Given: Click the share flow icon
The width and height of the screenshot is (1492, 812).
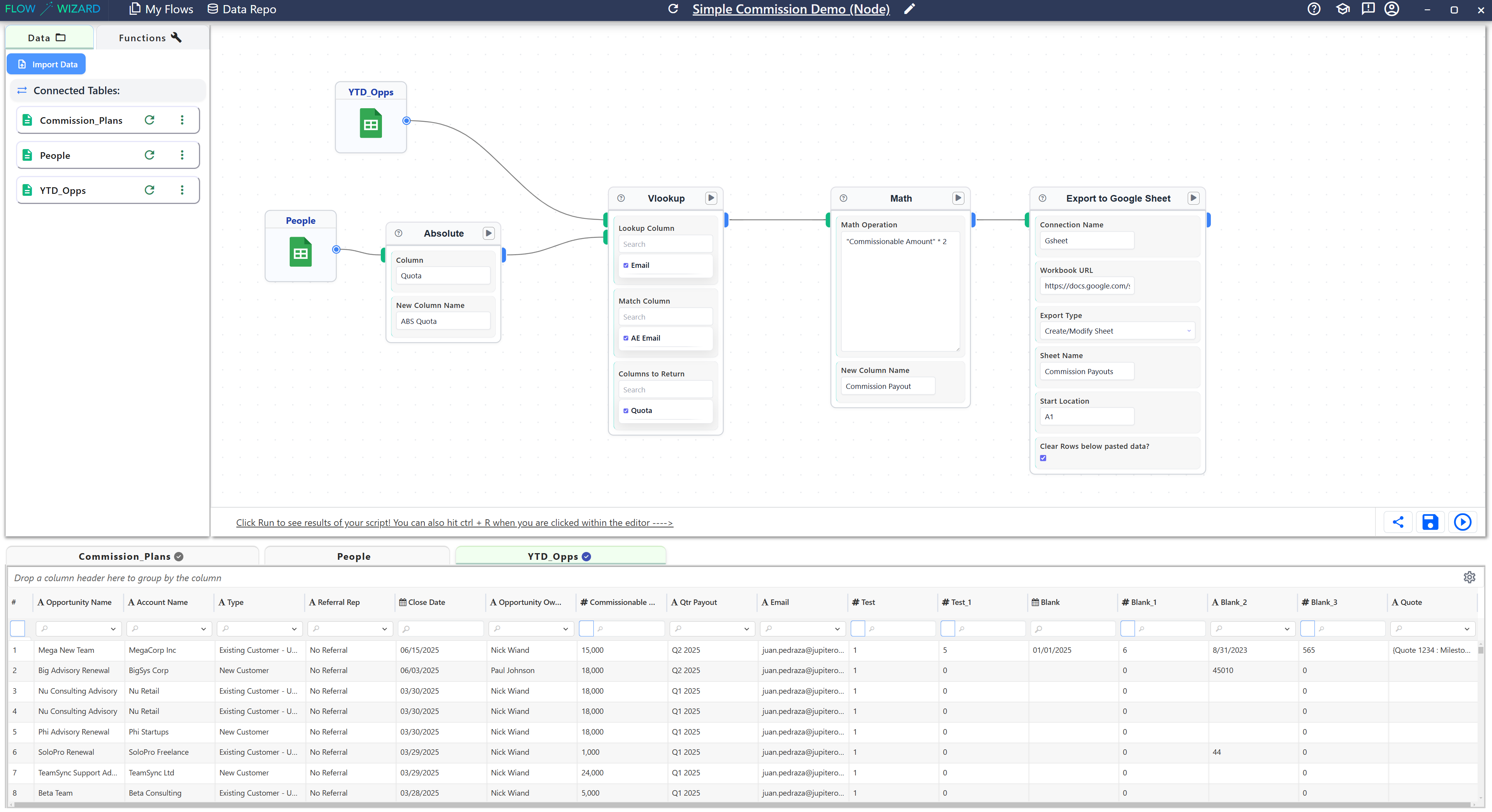Looking at the screenshot, I should (1398, 522).
